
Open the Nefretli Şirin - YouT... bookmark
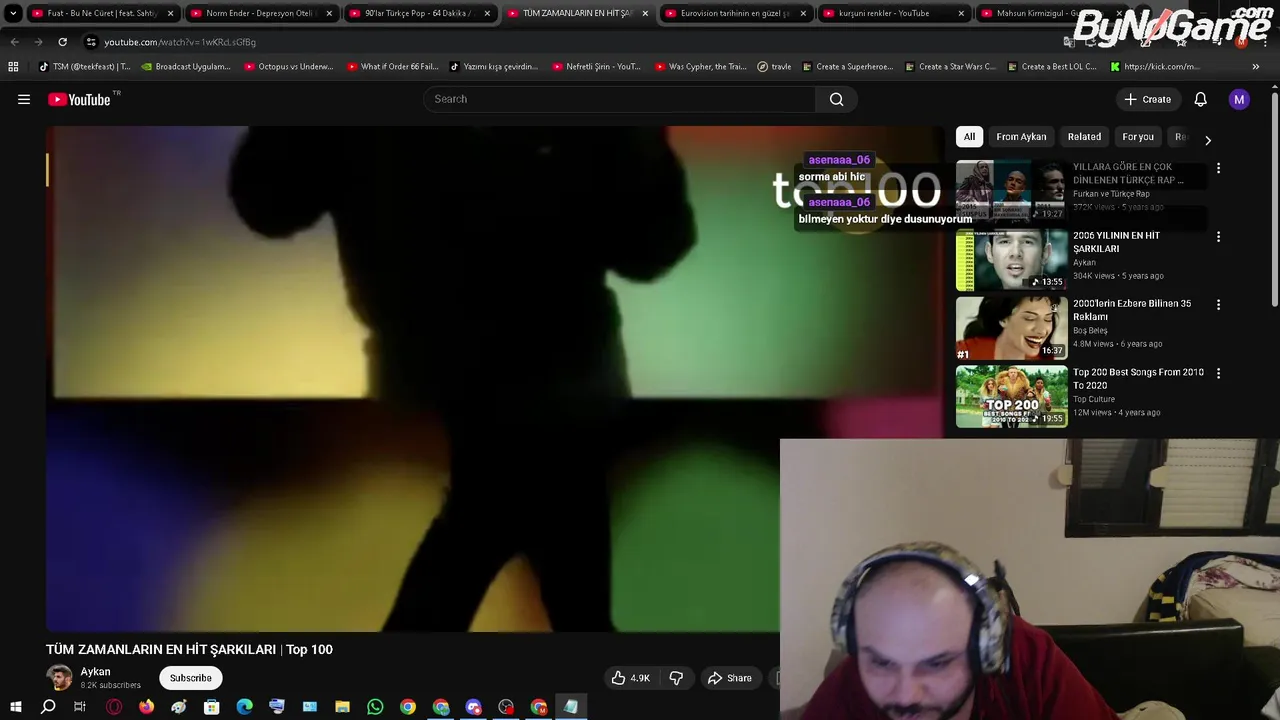(596, 67)
